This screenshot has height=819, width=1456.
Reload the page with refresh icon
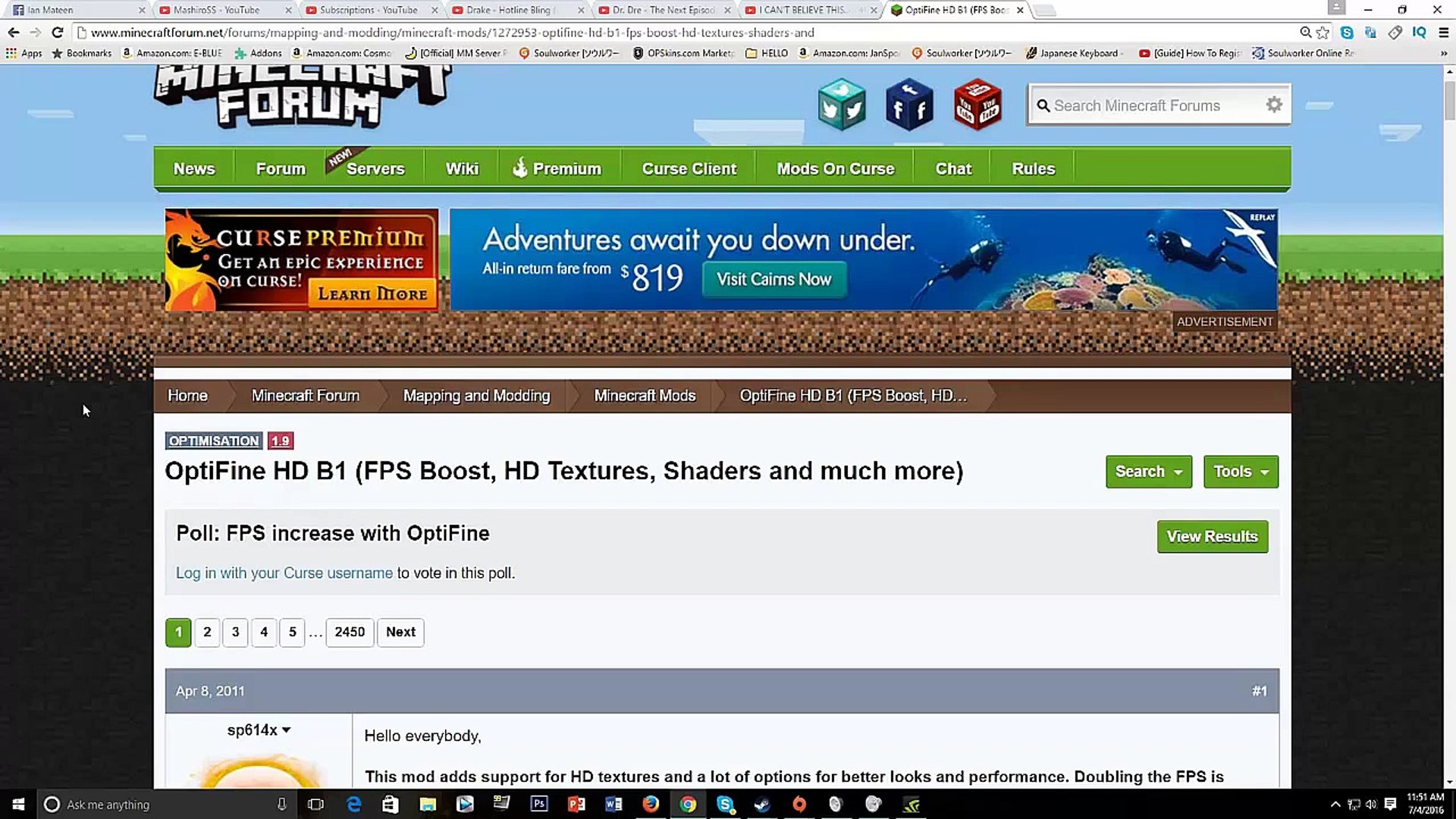(x=57, y=33)
